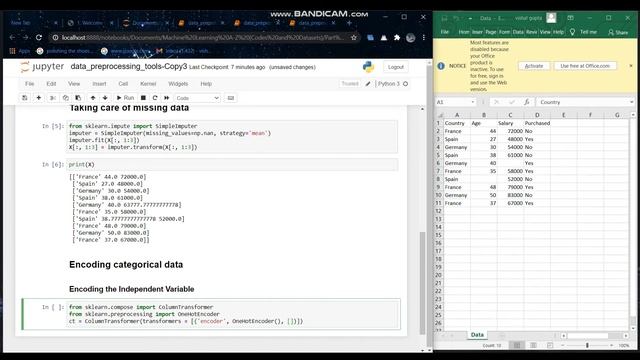
Task: Open Jupyter File menu
Action: pos(30,84)
